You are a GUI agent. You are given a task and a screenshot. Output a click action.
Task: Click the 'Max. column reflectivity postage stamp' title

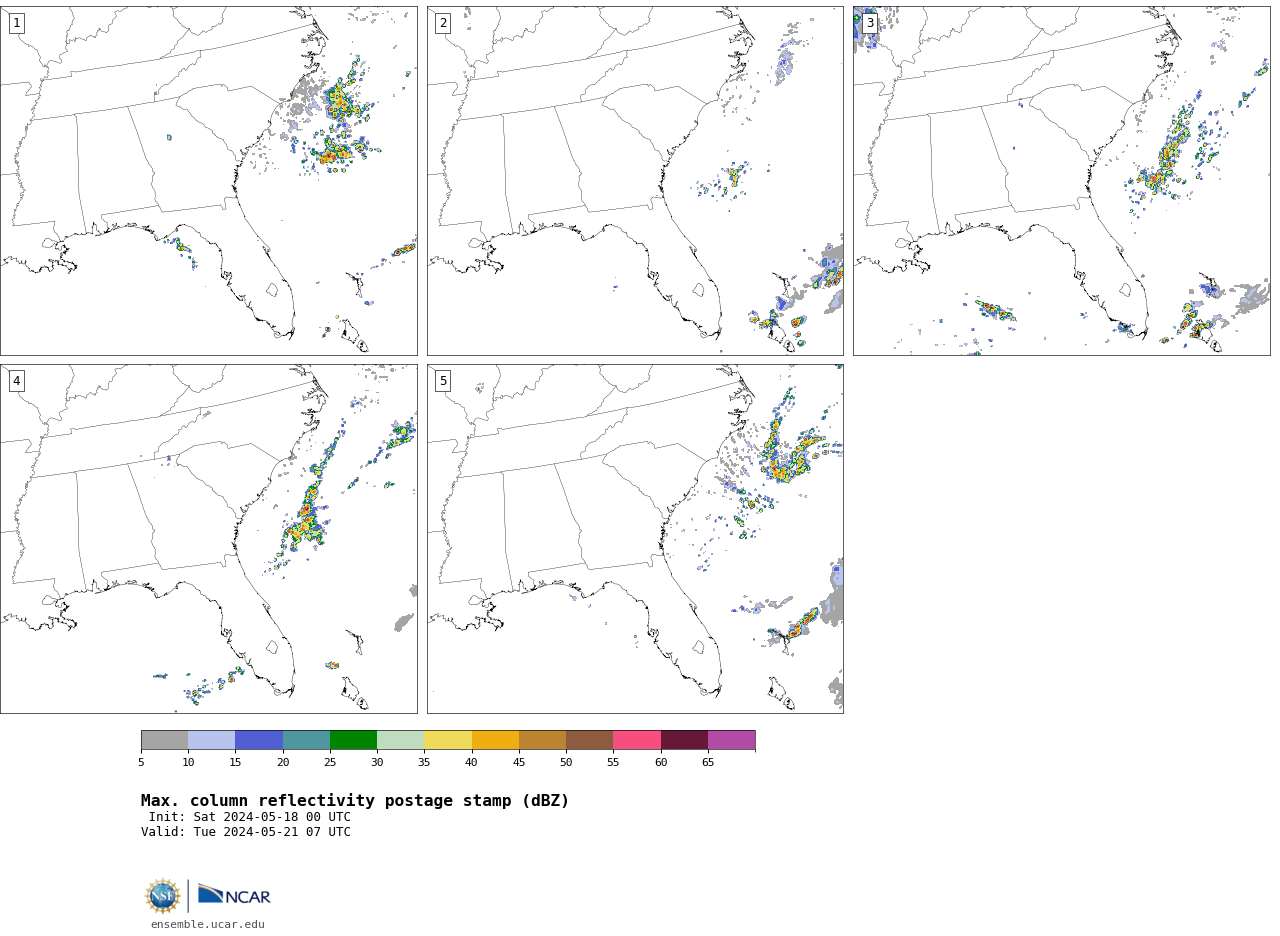[355, 801]
